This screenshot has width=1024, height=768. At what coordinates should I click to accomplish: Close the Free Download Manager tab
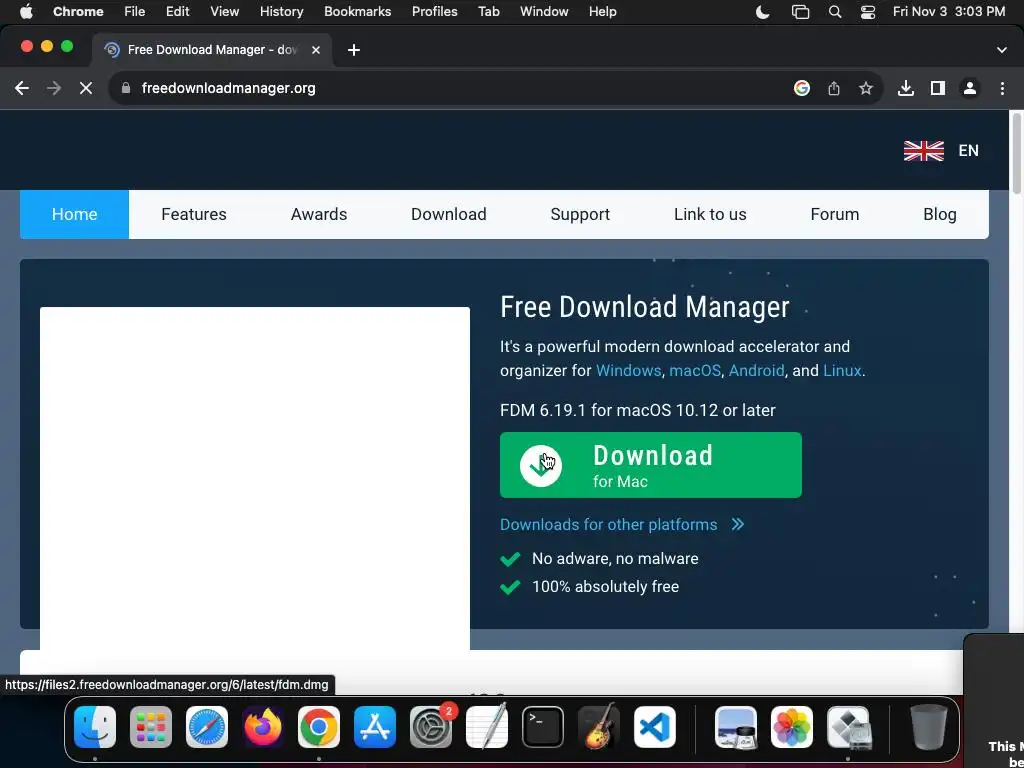point(315,50)
